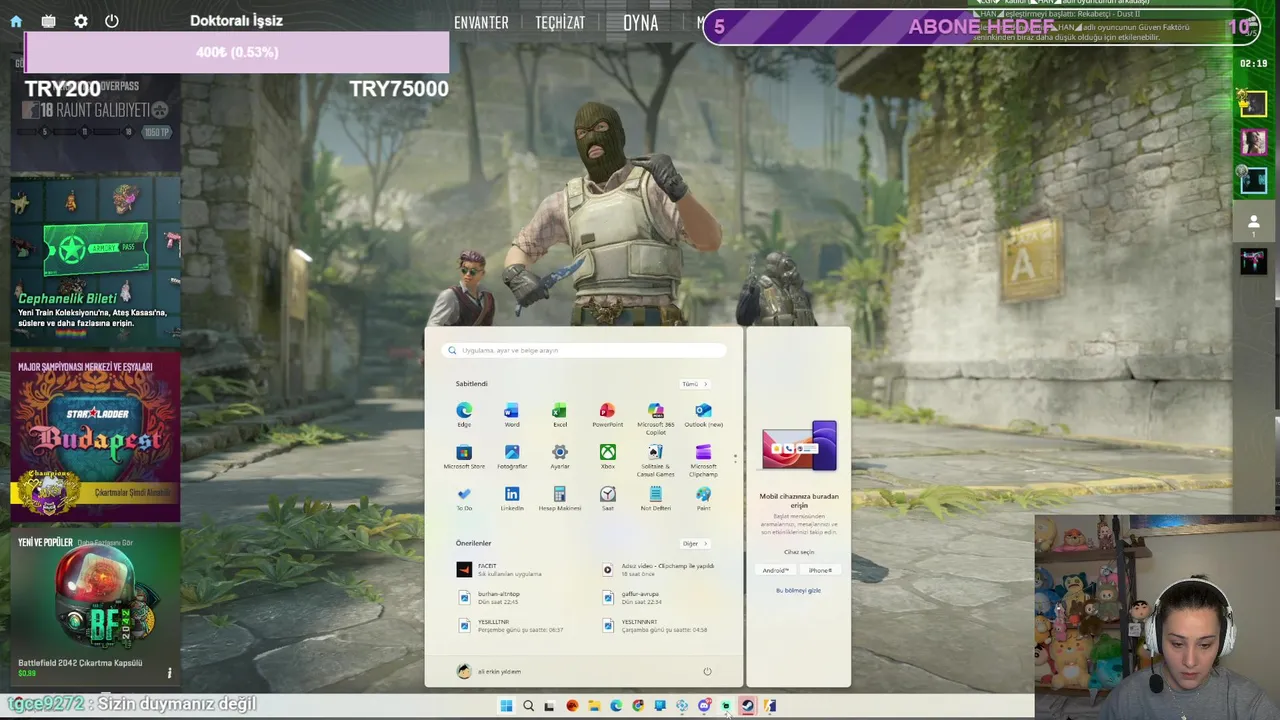The width and height of the screenshot is (1280, 720).
Task: Open Fotoğraflar app
Action: (511, 457)
